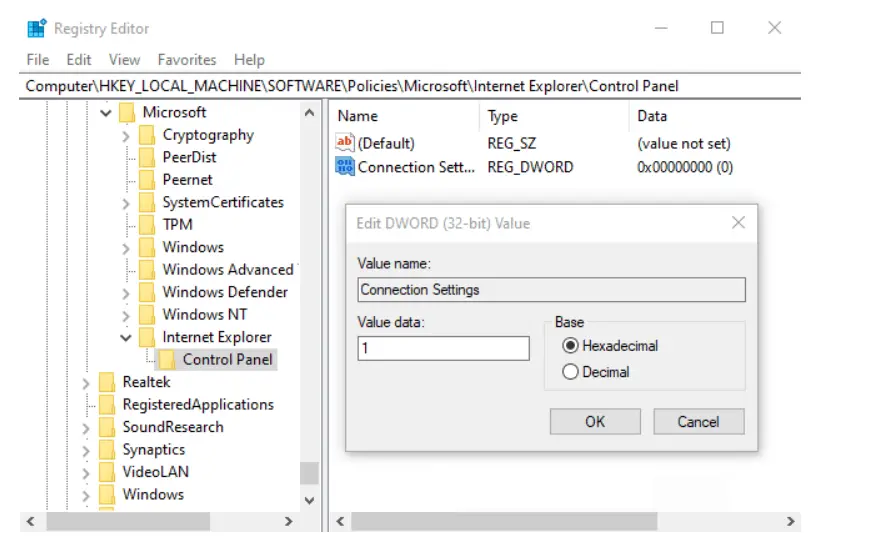Click the PeerDist folder icon
Viewport: 892px width, 541px height.
147,157
